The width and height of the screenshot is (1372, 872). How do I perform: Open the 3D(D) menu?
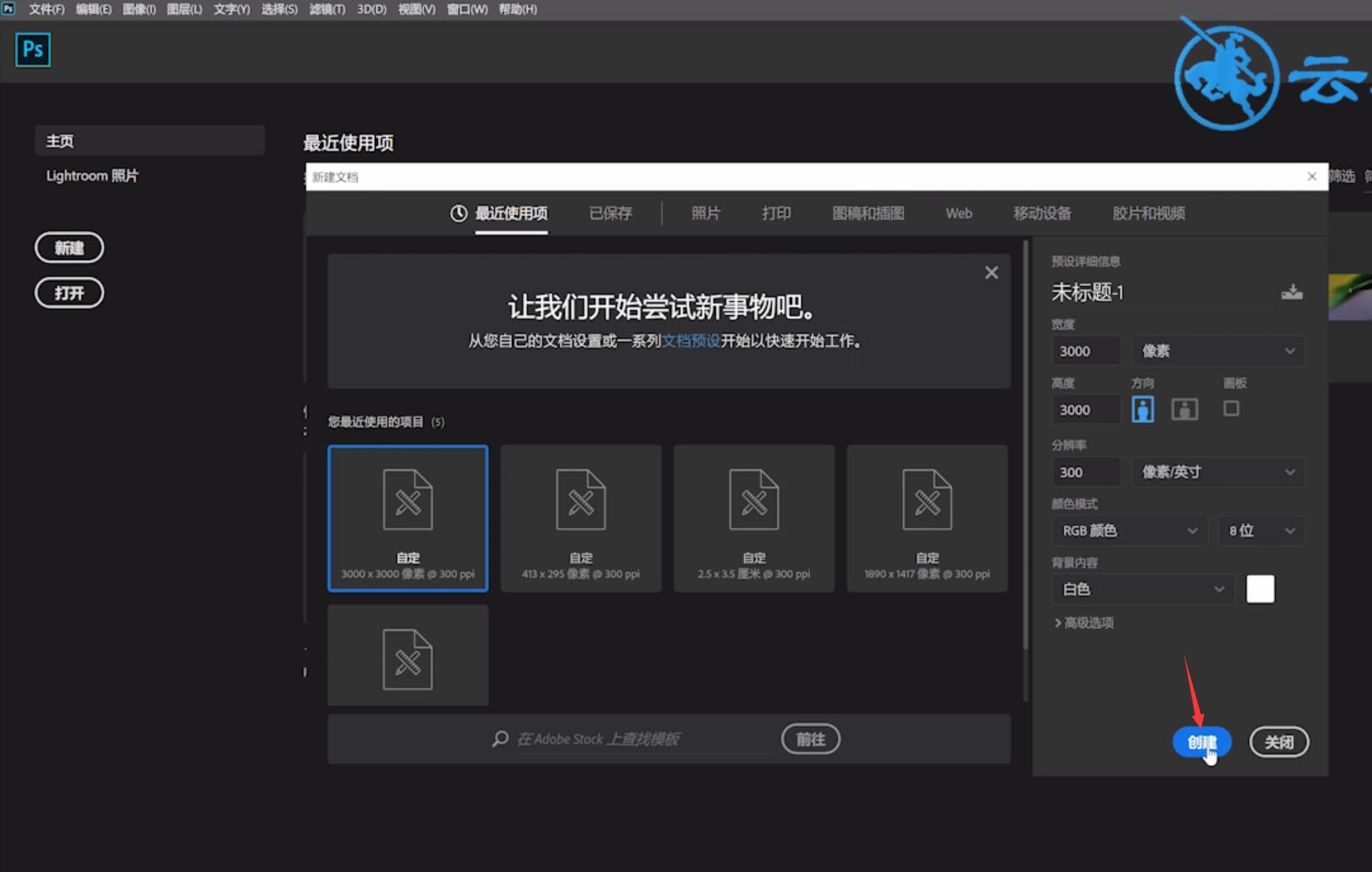point(372,9)
